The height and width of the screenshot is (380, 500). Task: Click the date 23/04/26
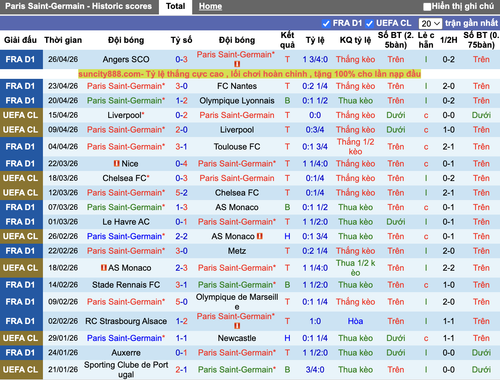click(63, 86)
